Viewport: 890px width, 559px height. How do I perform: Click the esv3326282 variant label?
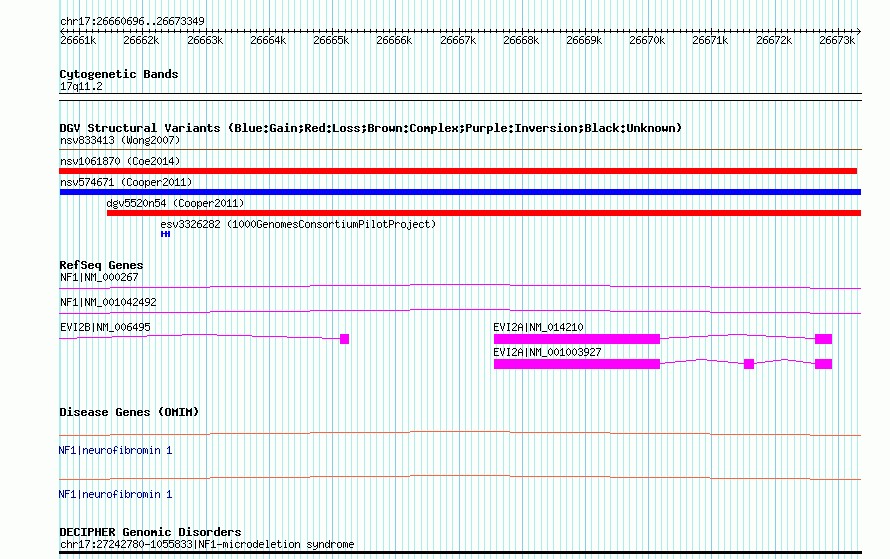(x=298, y=224)
